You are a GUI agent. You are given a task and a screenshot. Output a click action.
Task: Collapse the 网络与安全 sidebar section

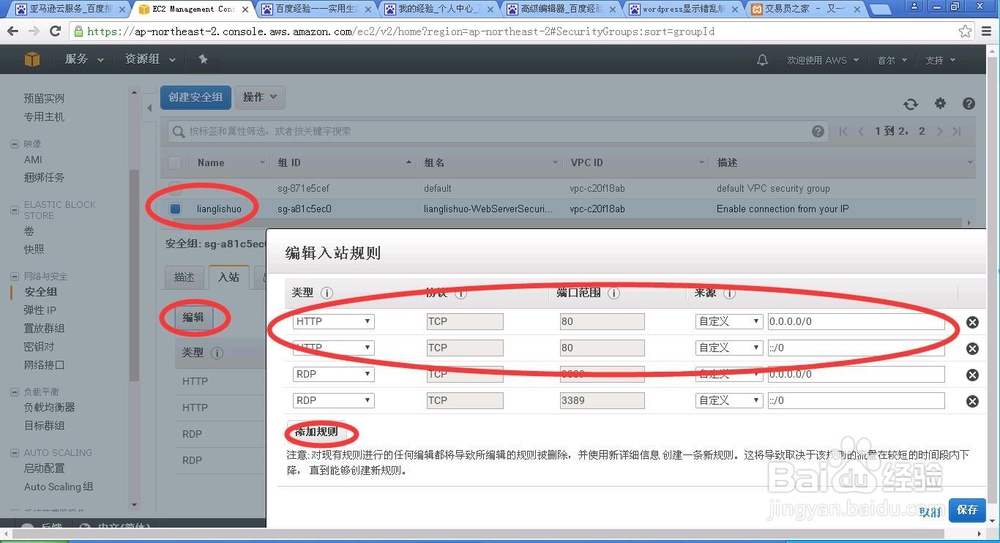(14, 276)
